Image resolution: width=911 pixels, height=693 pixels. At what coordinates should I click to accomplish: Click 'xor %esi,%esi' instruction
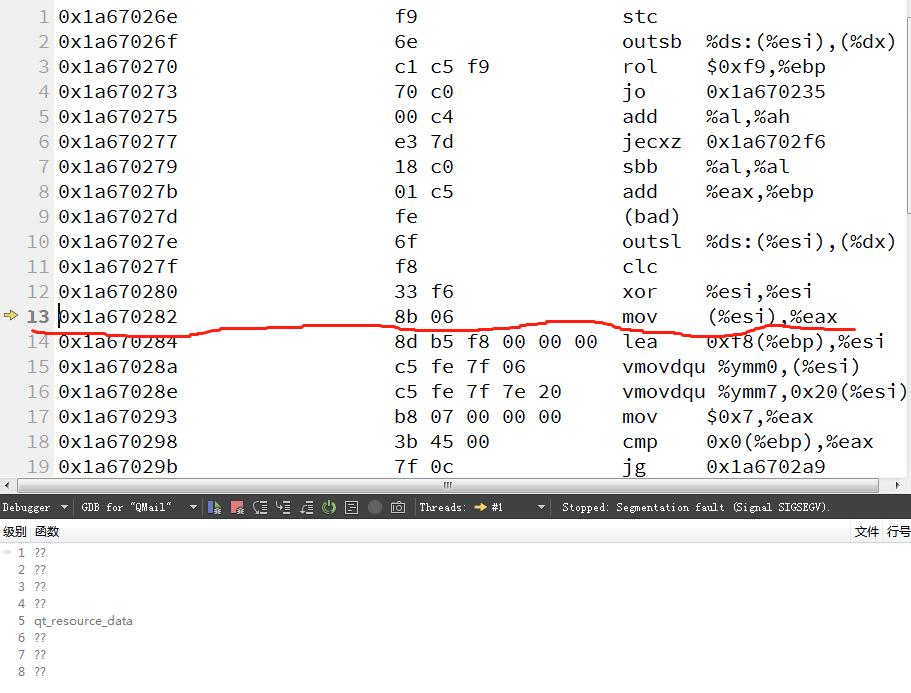click(x=718, y=292)
